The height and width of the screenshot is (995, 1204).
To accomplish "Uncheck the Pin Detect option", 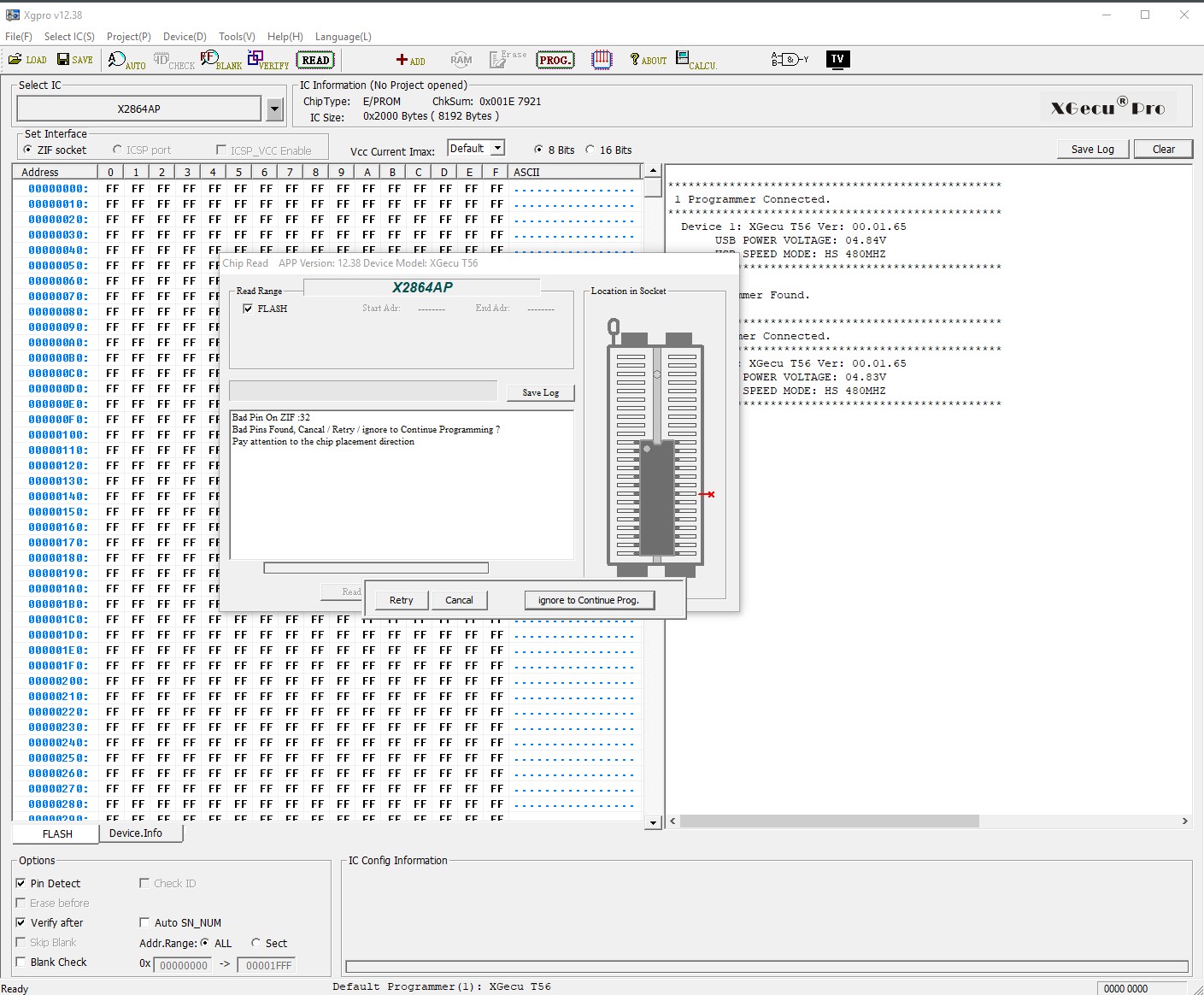I will coord(21,883).
